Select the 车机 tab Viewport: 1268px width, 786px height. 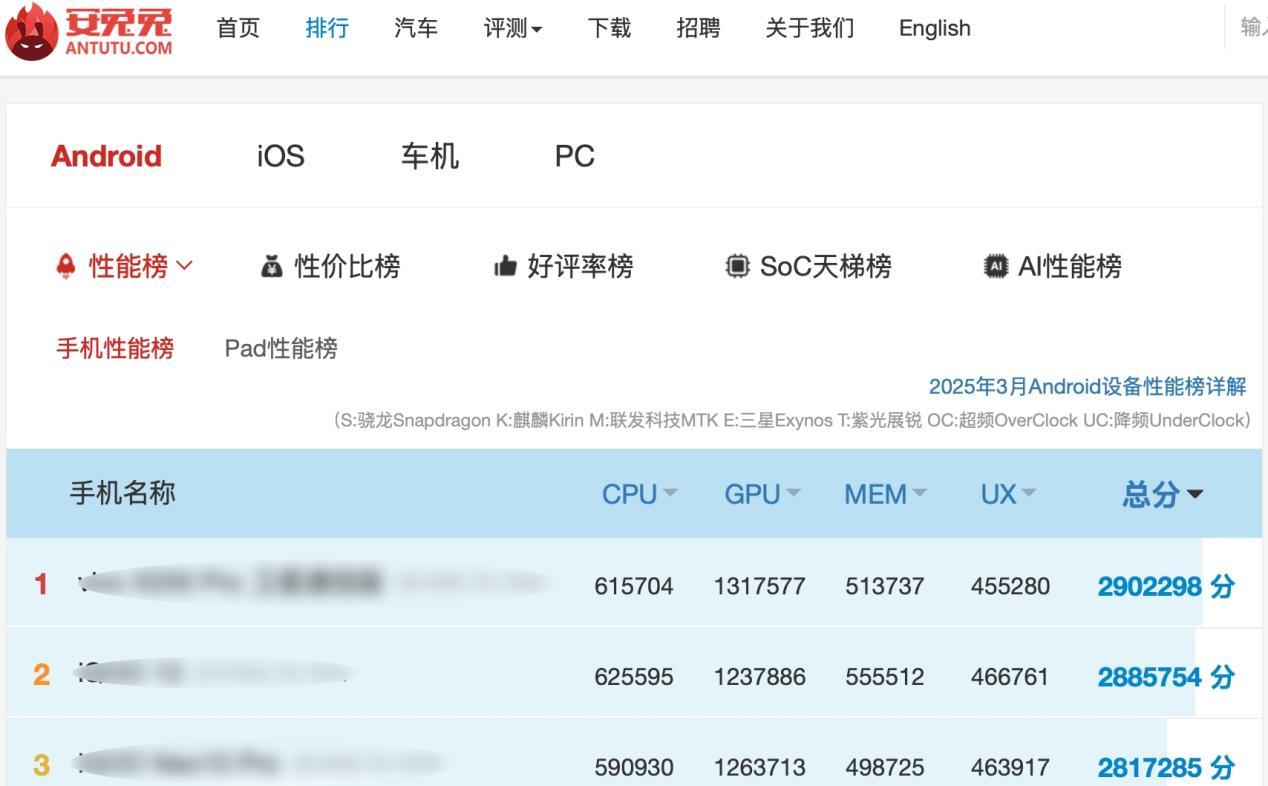[x=430, y=156]
